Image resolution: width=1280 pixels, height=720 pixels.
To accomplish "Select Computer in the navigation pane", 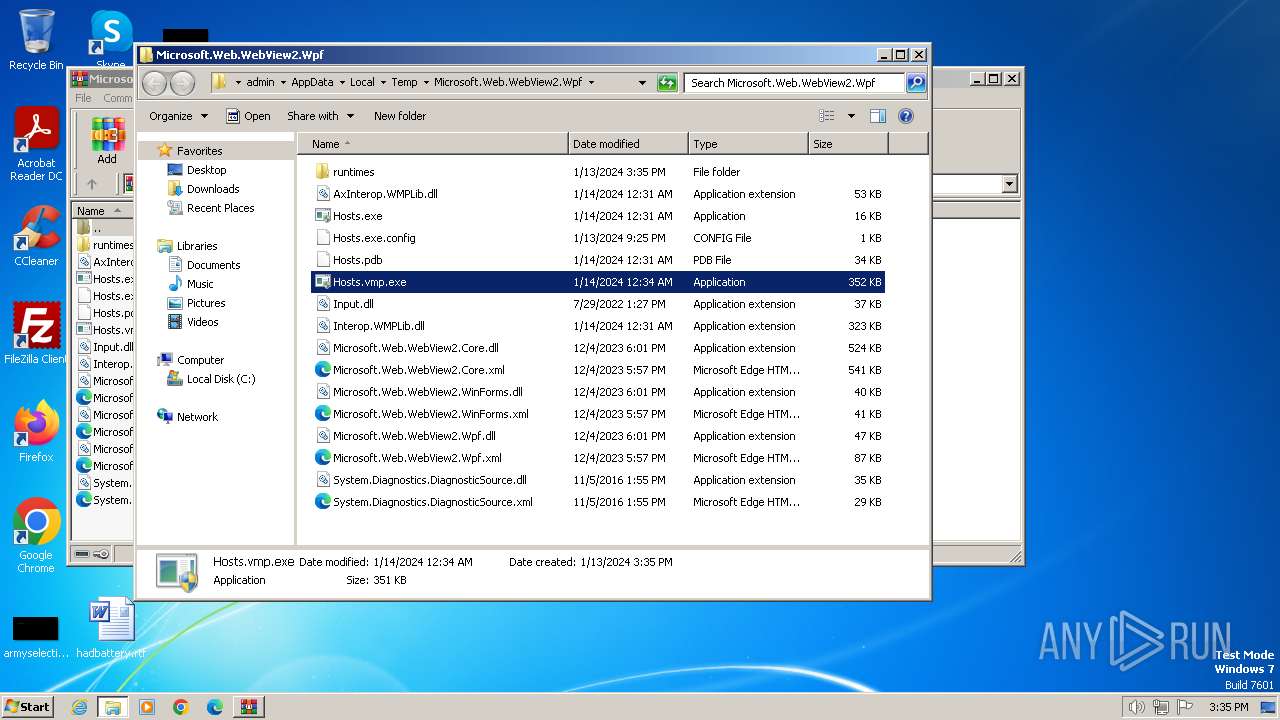I will (200, 360).
